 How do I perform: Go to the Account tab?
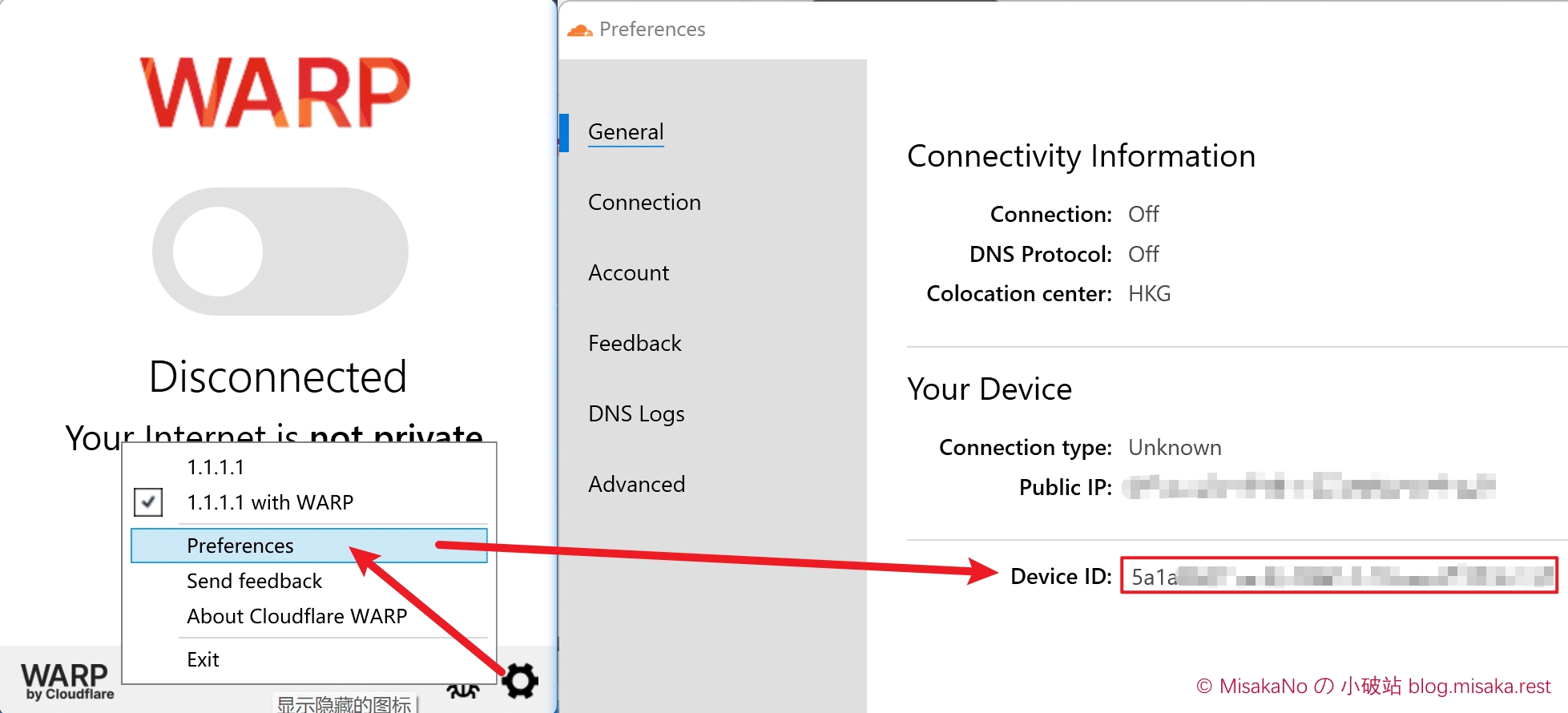click(628, 273)
